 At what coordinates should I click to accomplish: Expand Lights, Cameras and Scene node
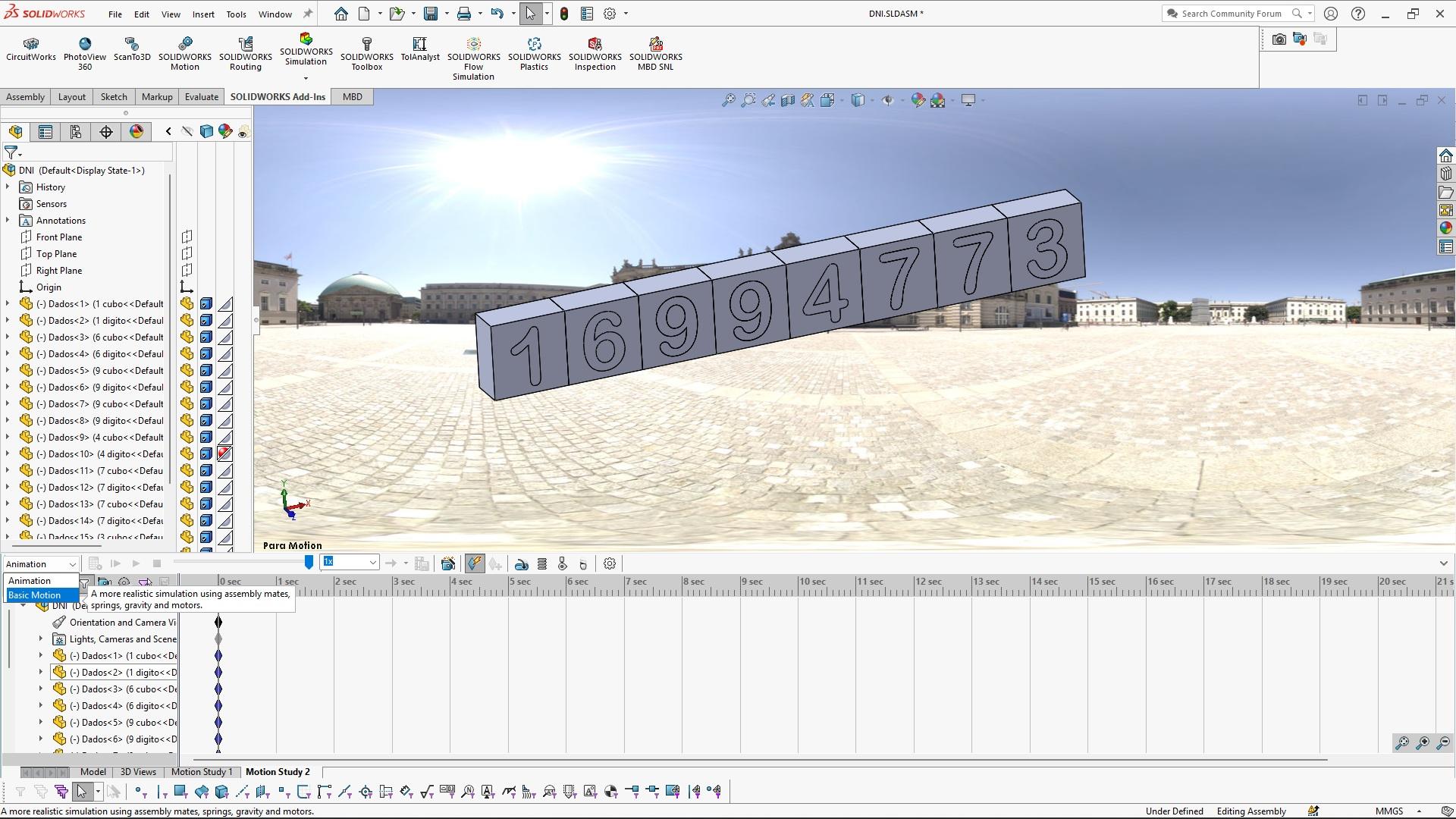coord(41,639)
